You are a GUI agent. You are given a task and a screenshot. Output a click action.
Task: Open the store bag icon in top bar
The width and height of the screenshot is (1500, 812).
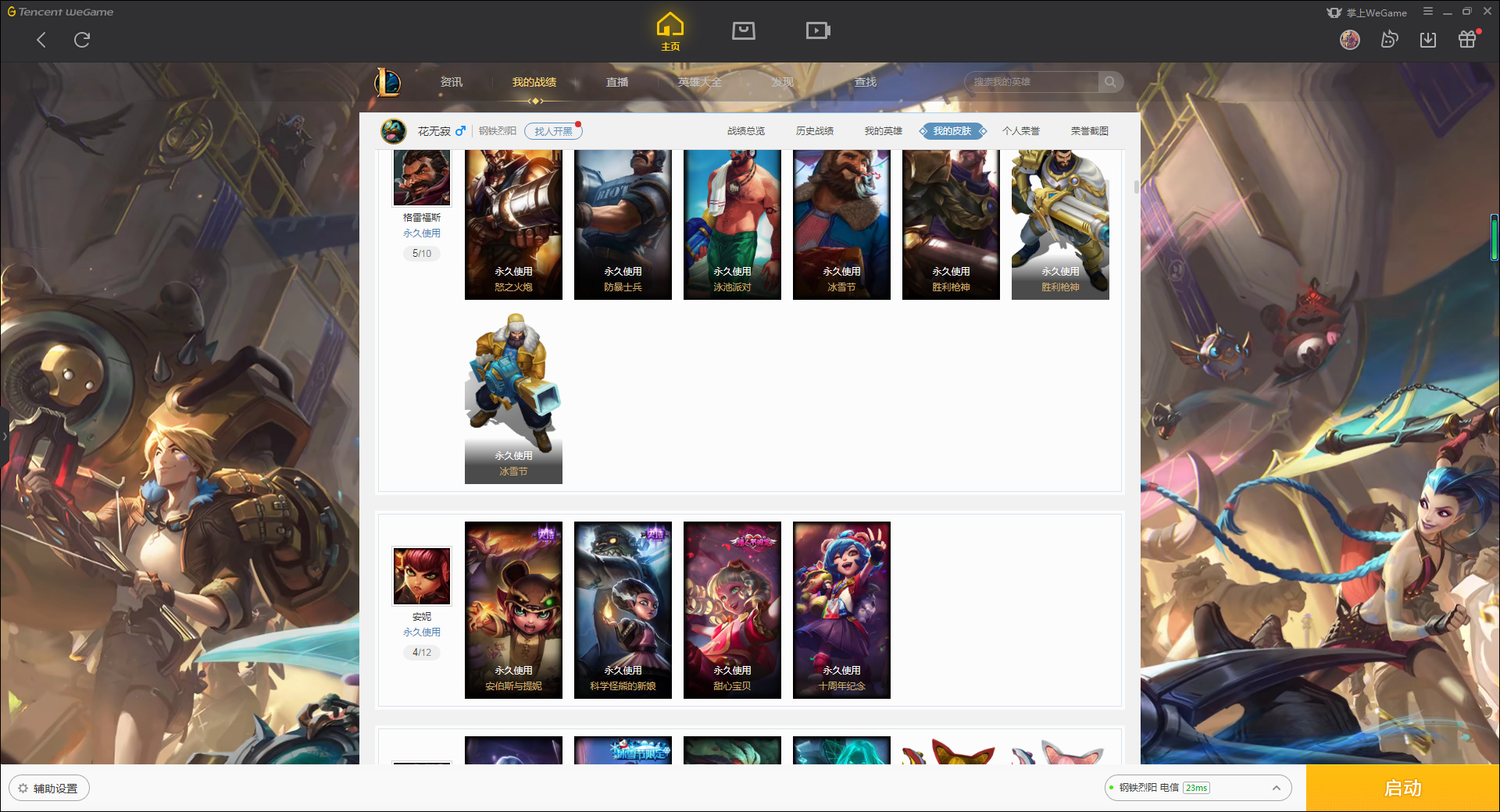pos(744,30)
